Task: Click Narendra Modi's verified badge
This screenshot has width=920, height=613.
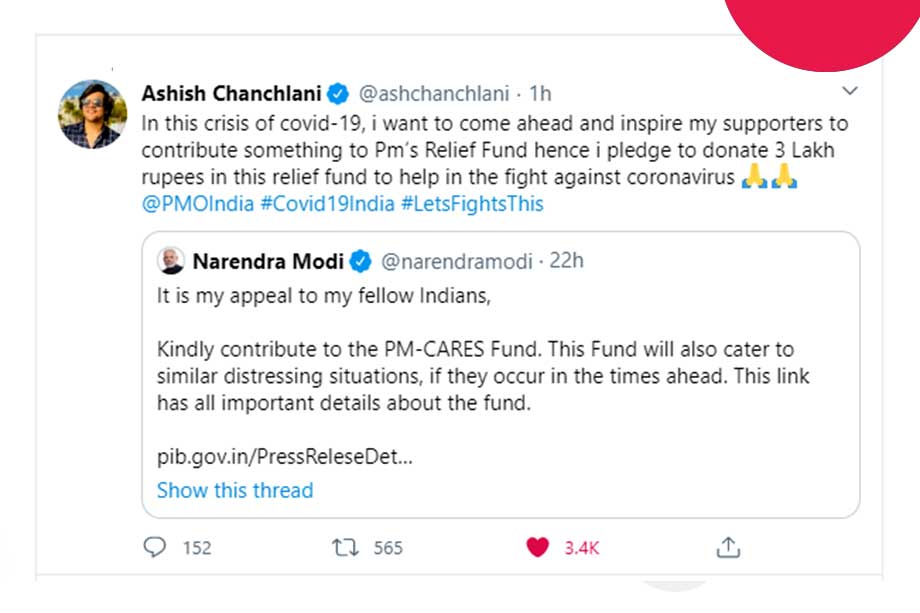Action: [x=360, y=262]
